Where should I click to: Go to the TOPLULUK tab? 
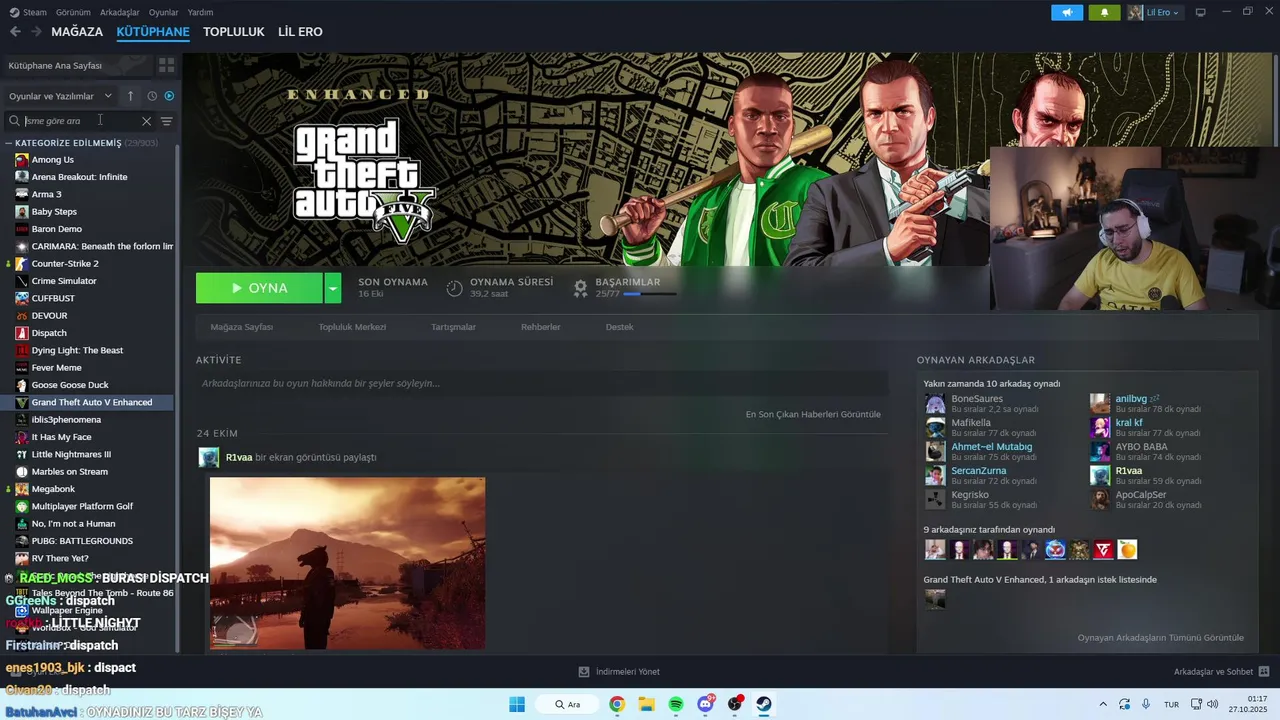(234, 32)
